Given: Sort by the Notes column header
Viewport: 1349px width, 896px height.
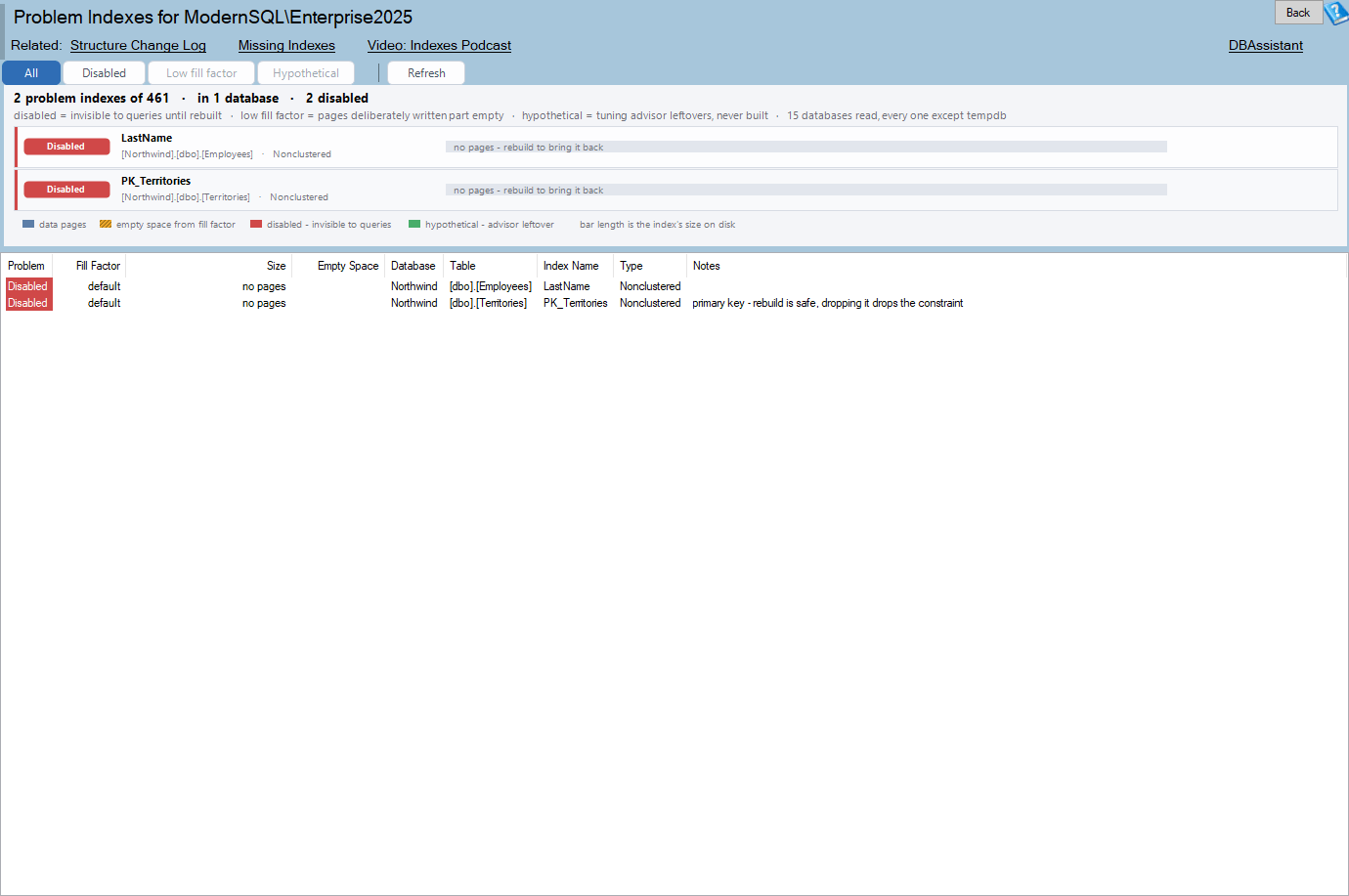Looking at the screenshot, I should coord(1016,266).
